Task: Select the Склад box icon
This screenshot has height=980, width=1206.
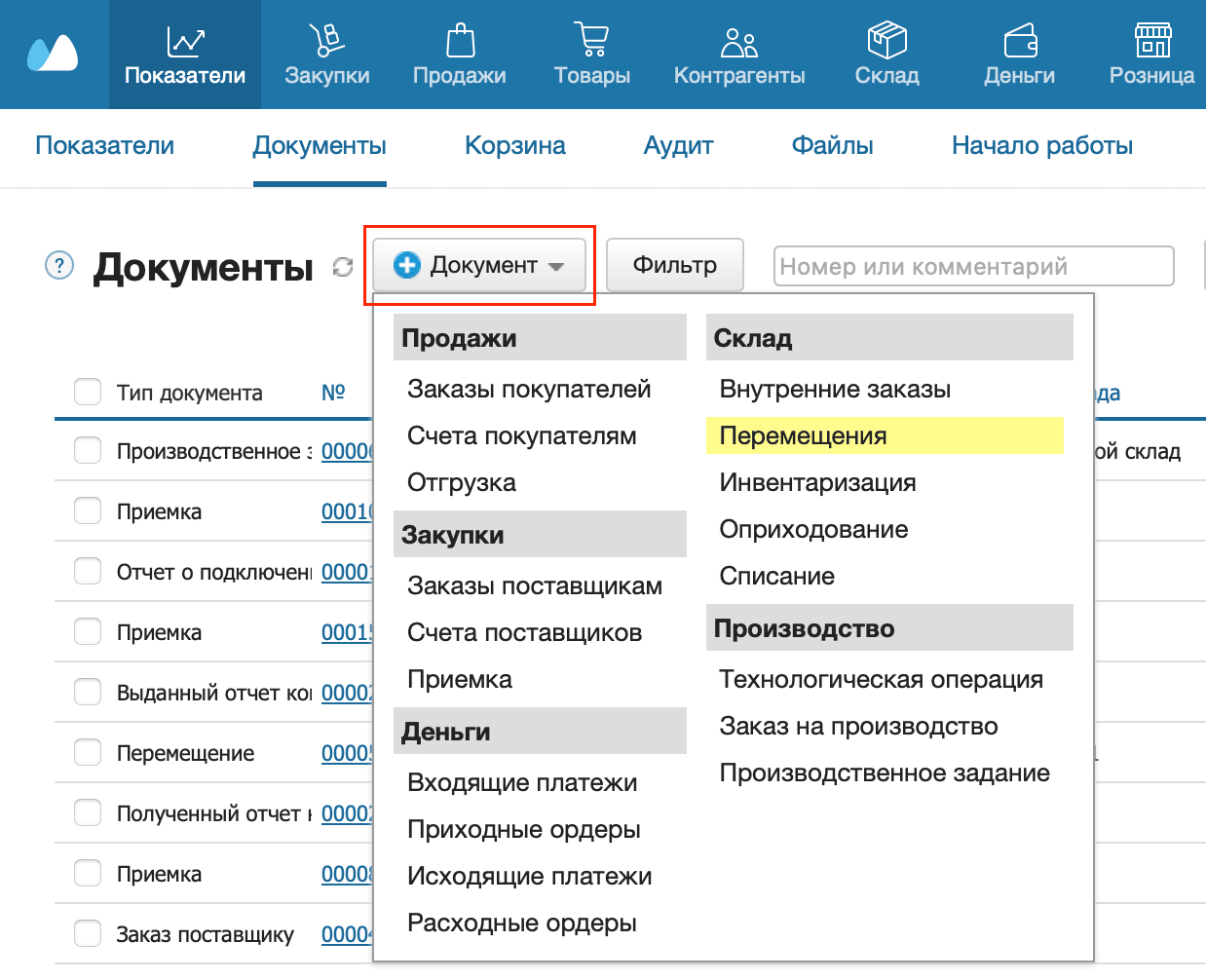Action: tap(885, 41)
